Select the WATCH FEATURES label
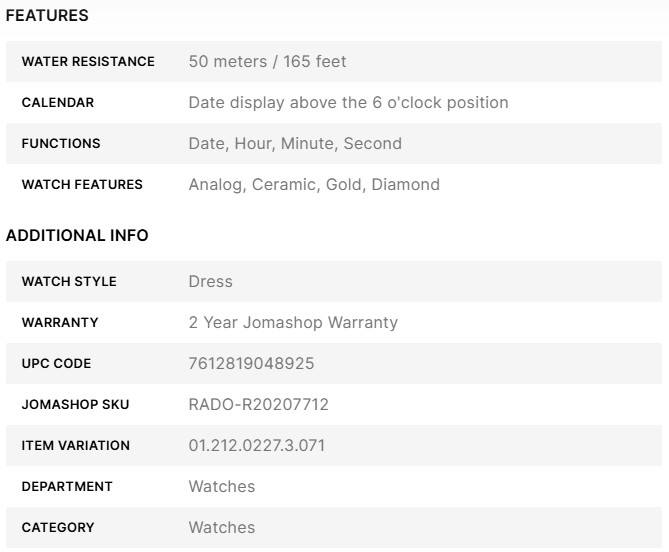669x552 pixels. click(x=82, y=185)
